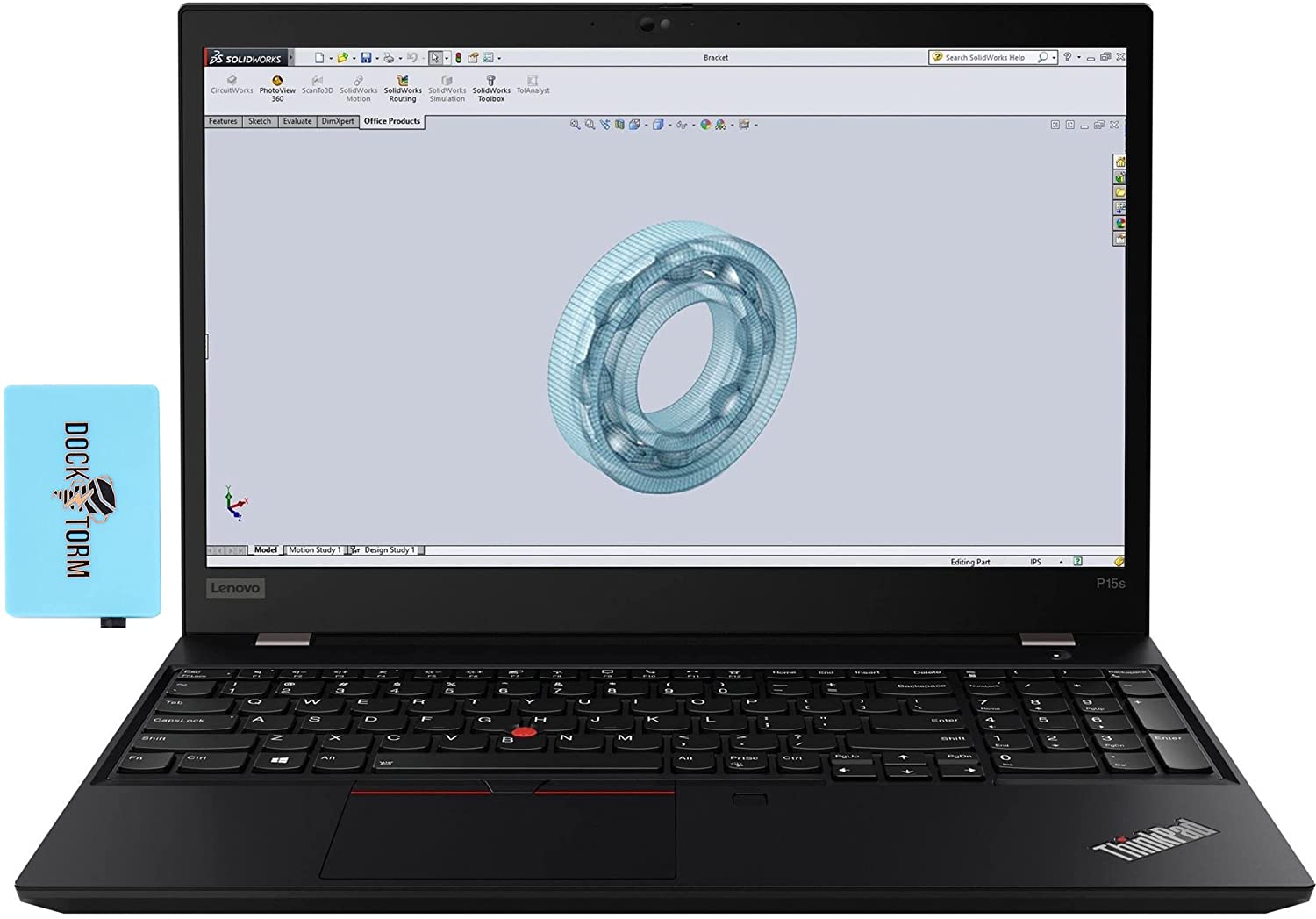This screenshot has width=1316, height=919.
Task: Open the Motion Study 1 tab
Action: [x=315, y=550]
